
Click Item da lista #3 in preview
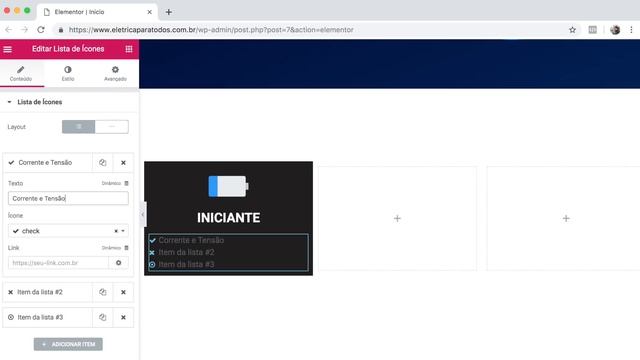pos(186,264)
